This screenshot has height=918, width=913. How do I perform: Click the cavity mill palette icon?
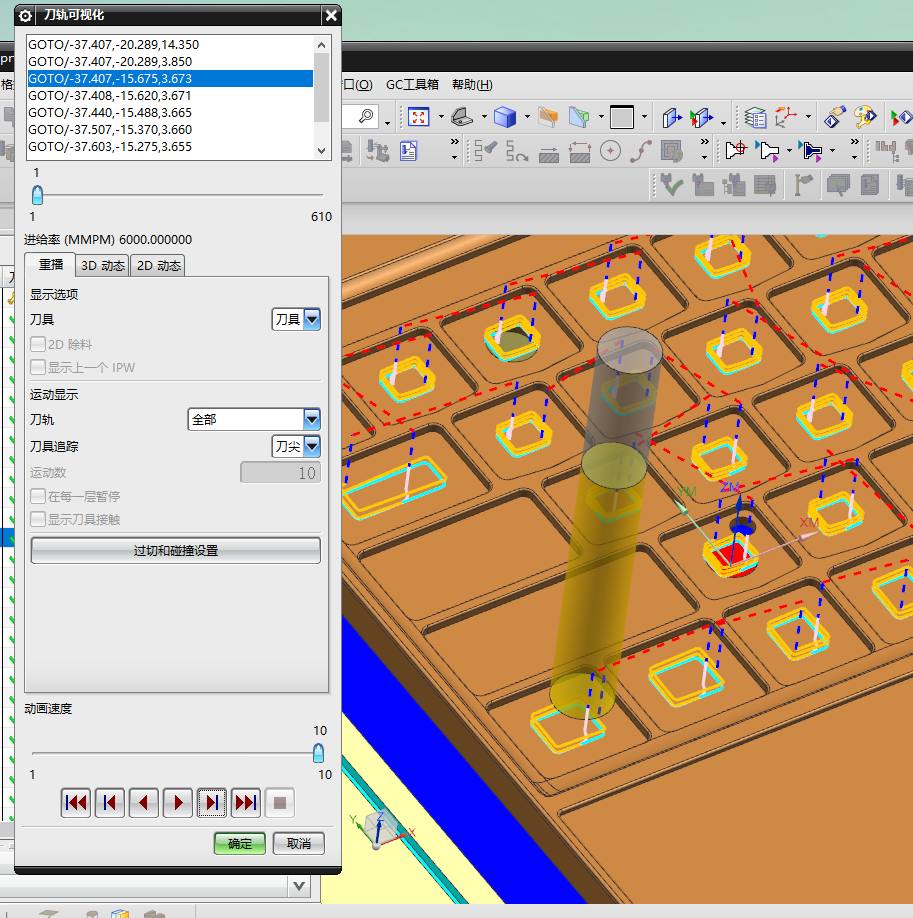pyautogui.click(x=672, y=151)
